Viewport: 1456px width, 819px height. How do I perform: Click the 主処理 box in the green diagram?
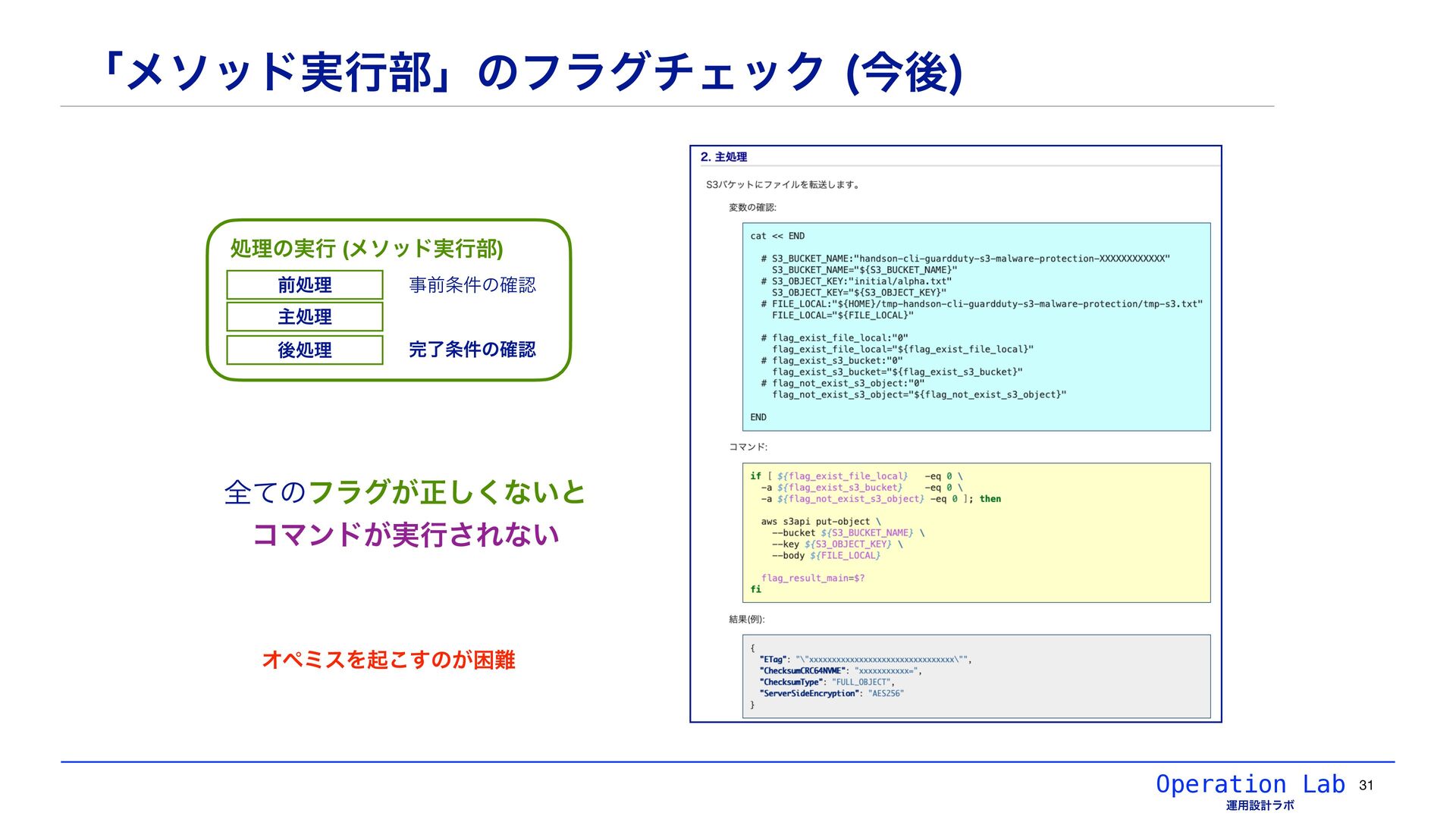(x=305, y=317)
